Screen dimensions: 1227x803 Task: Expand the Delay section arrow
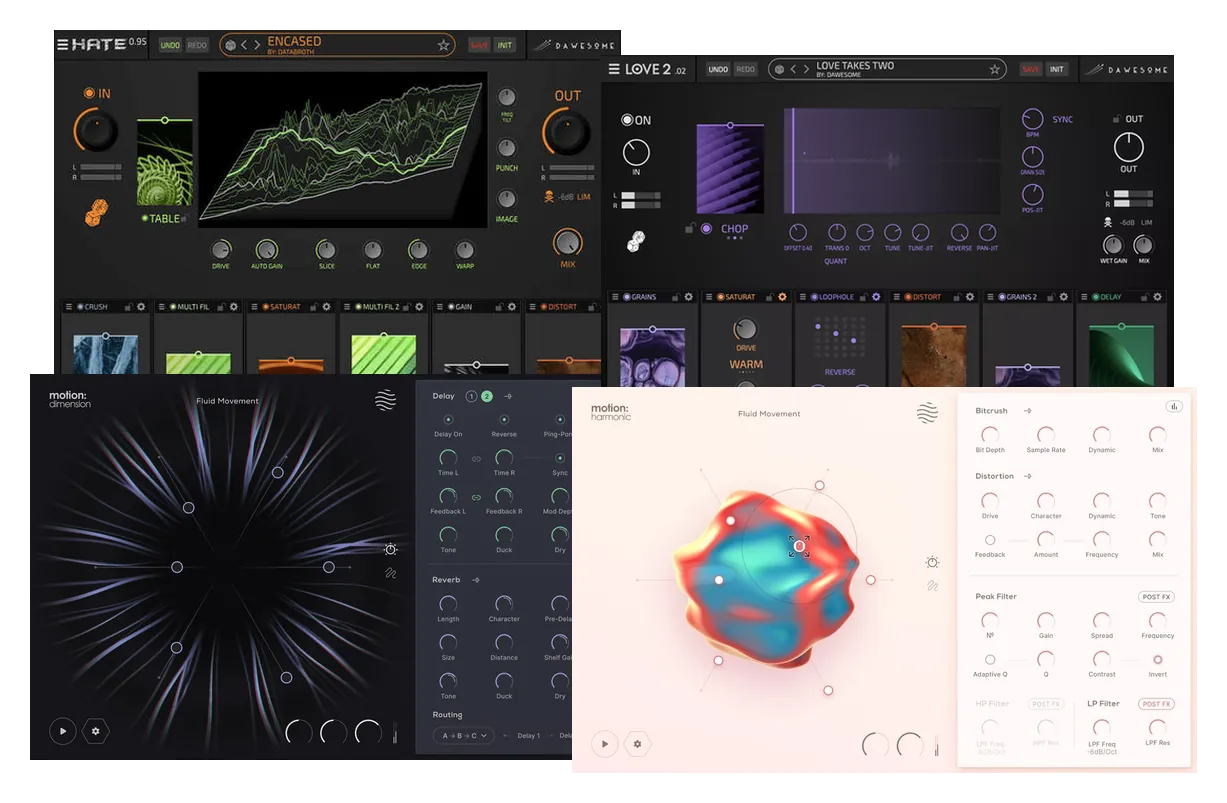pos(508,397)
